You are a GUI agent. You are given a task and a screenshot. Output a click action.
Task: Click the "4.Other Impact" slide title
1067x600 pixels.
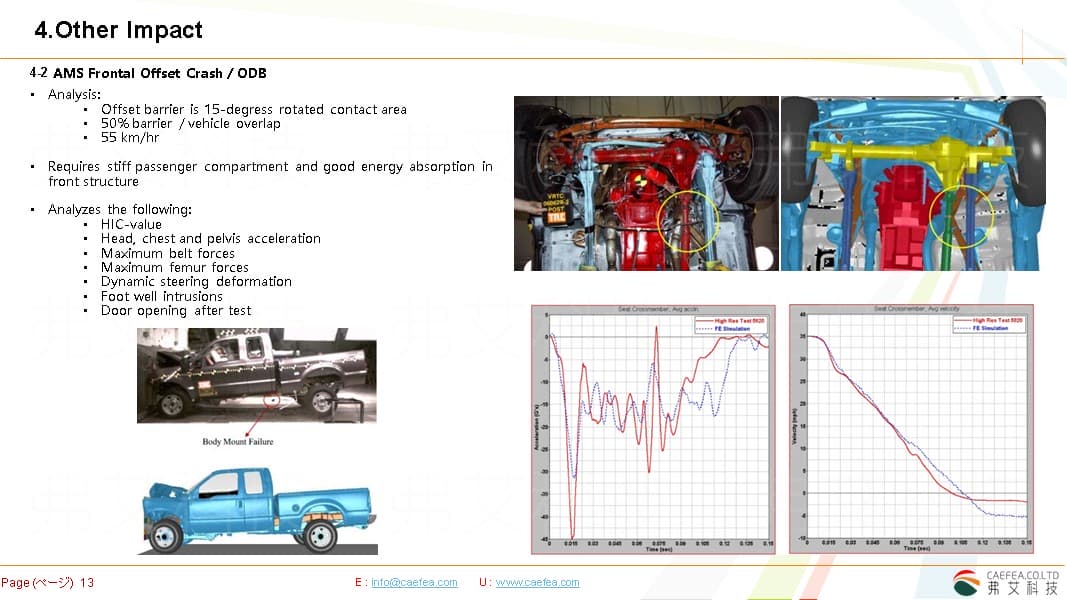(118, 30)
